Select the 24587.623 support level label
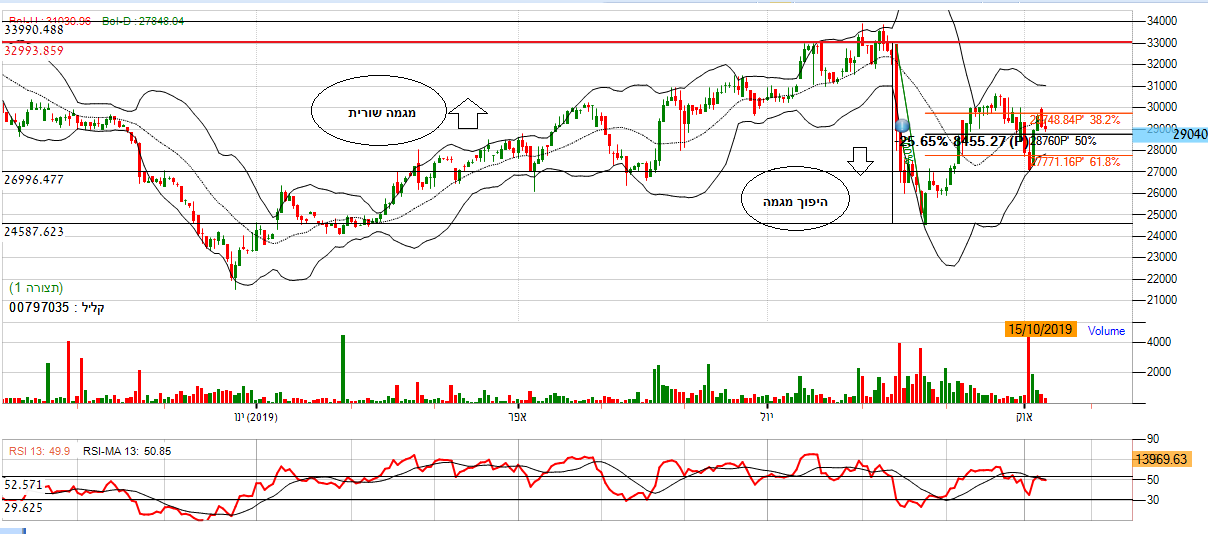 click(34, 231)
